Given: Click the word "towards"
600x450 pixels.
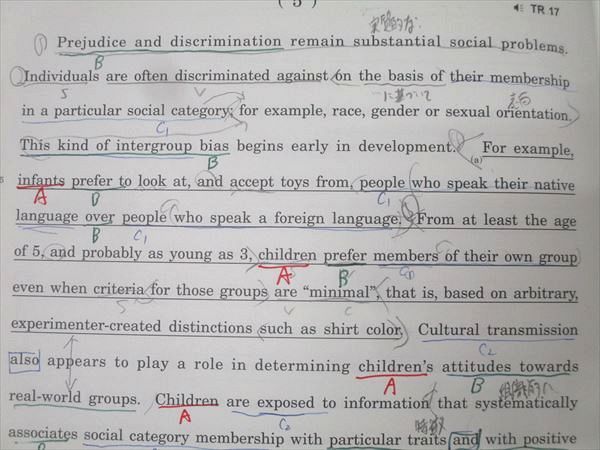Looking at the screenshot, I should [x=549, y=367].
